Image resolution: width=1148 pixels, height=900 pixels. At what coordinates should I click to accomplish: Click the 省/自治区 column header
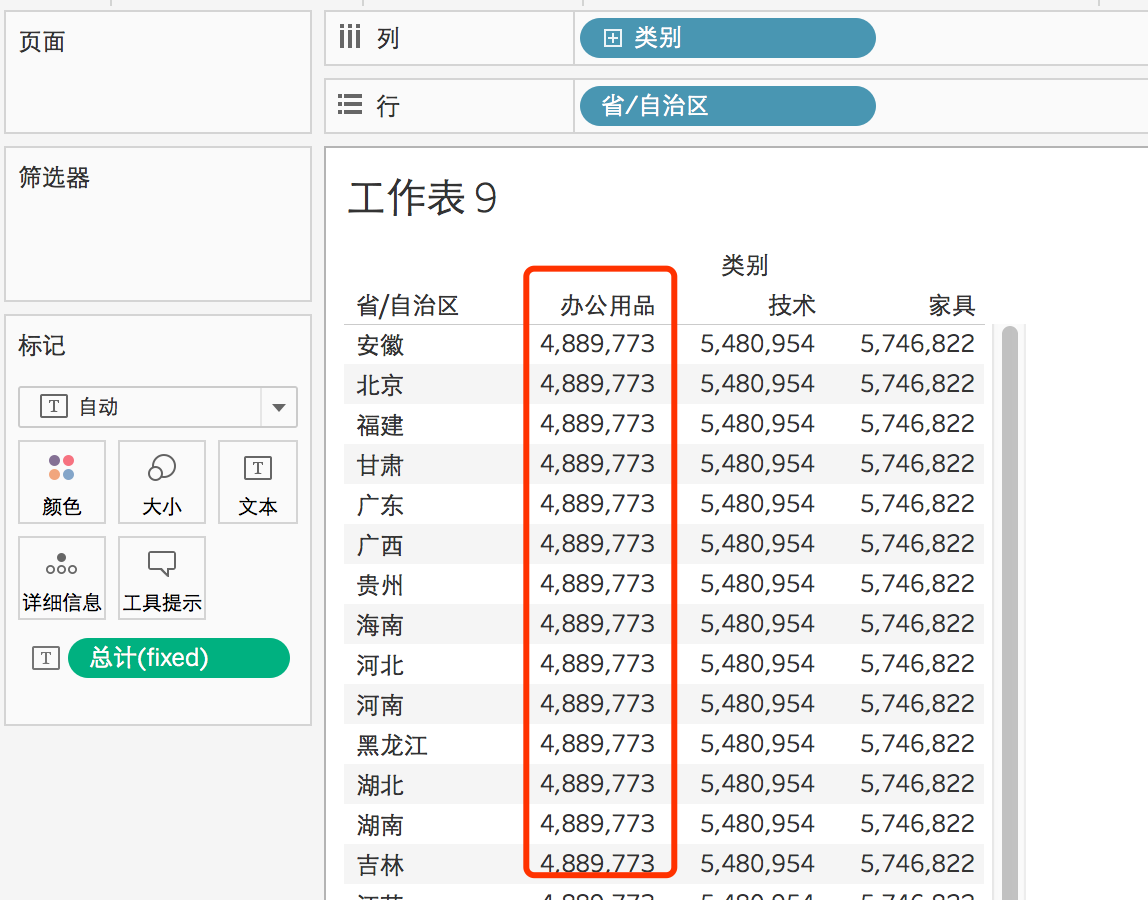click(407, 305)
